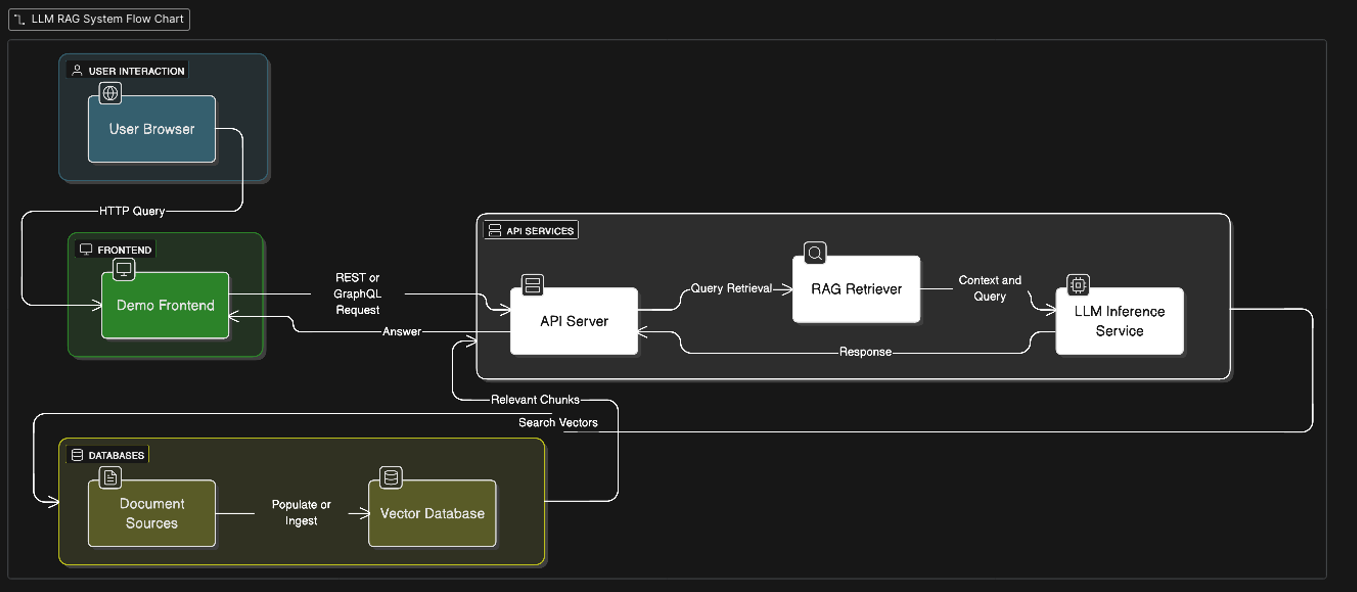Click the person icon in the USER INTERACTION header
Screen dimensions: 1357x592
click(x=75, y=69)
